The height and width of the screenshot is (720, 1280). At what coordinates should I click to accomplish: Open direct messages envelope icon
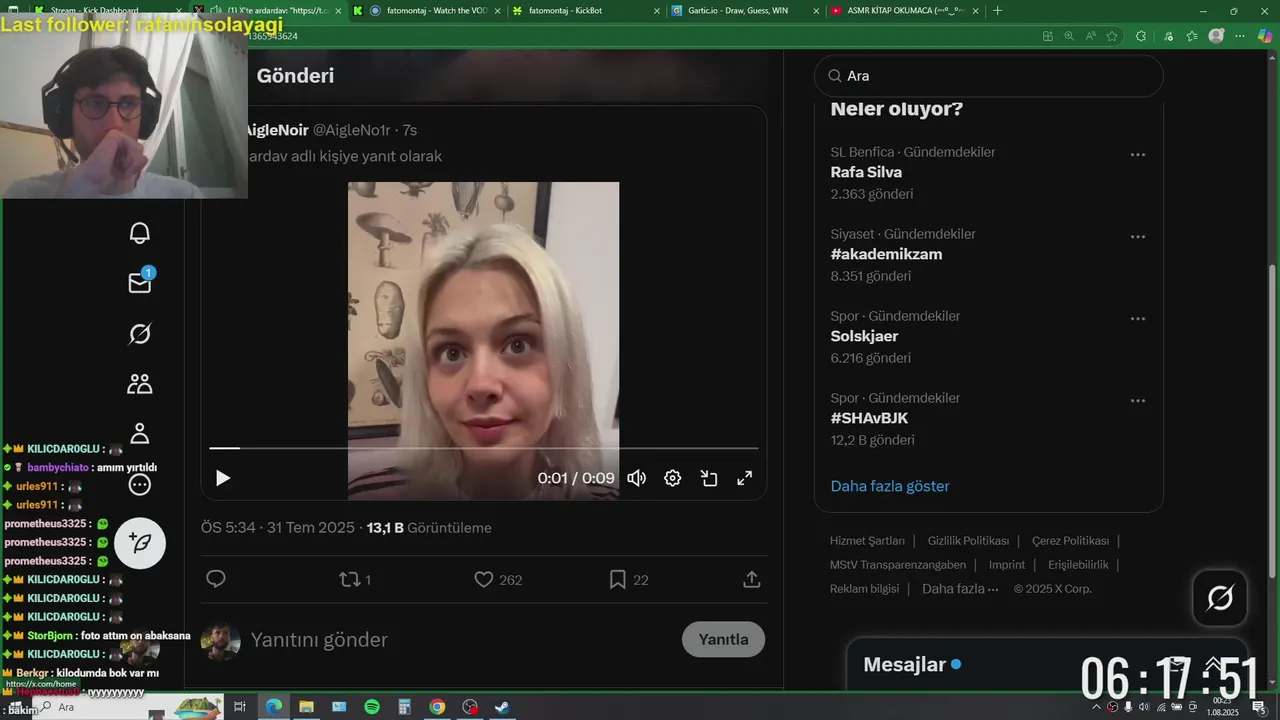click(140, 283)
